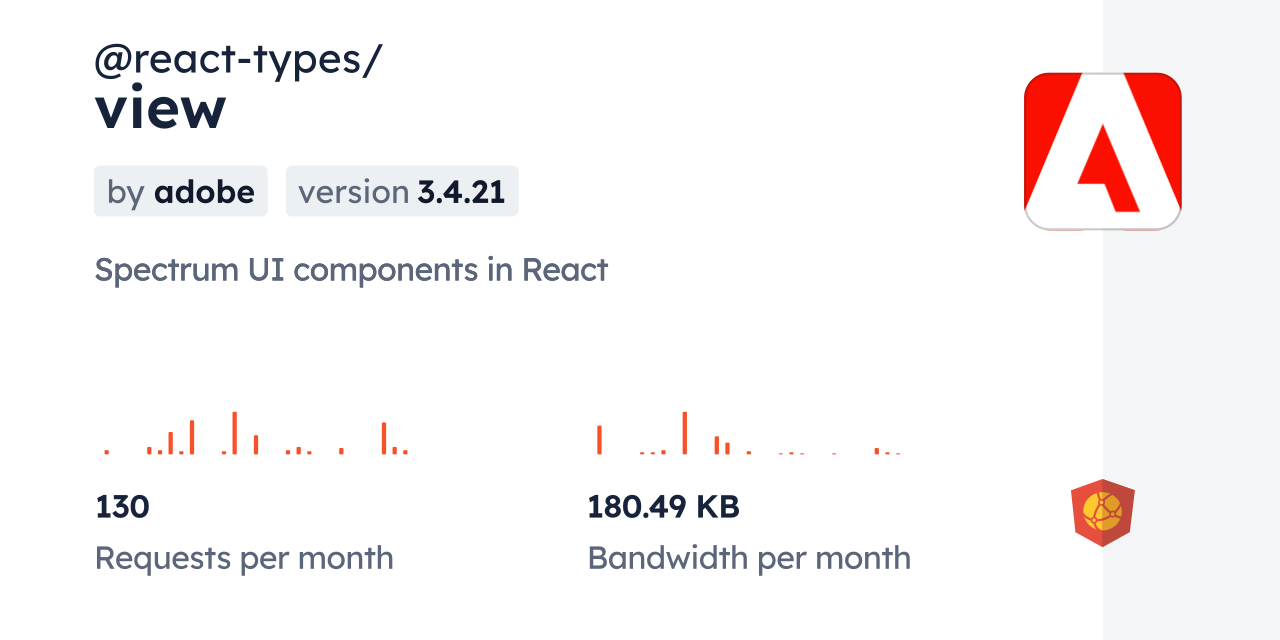Select the rightmost dot in requests chart

pos(405,452)
